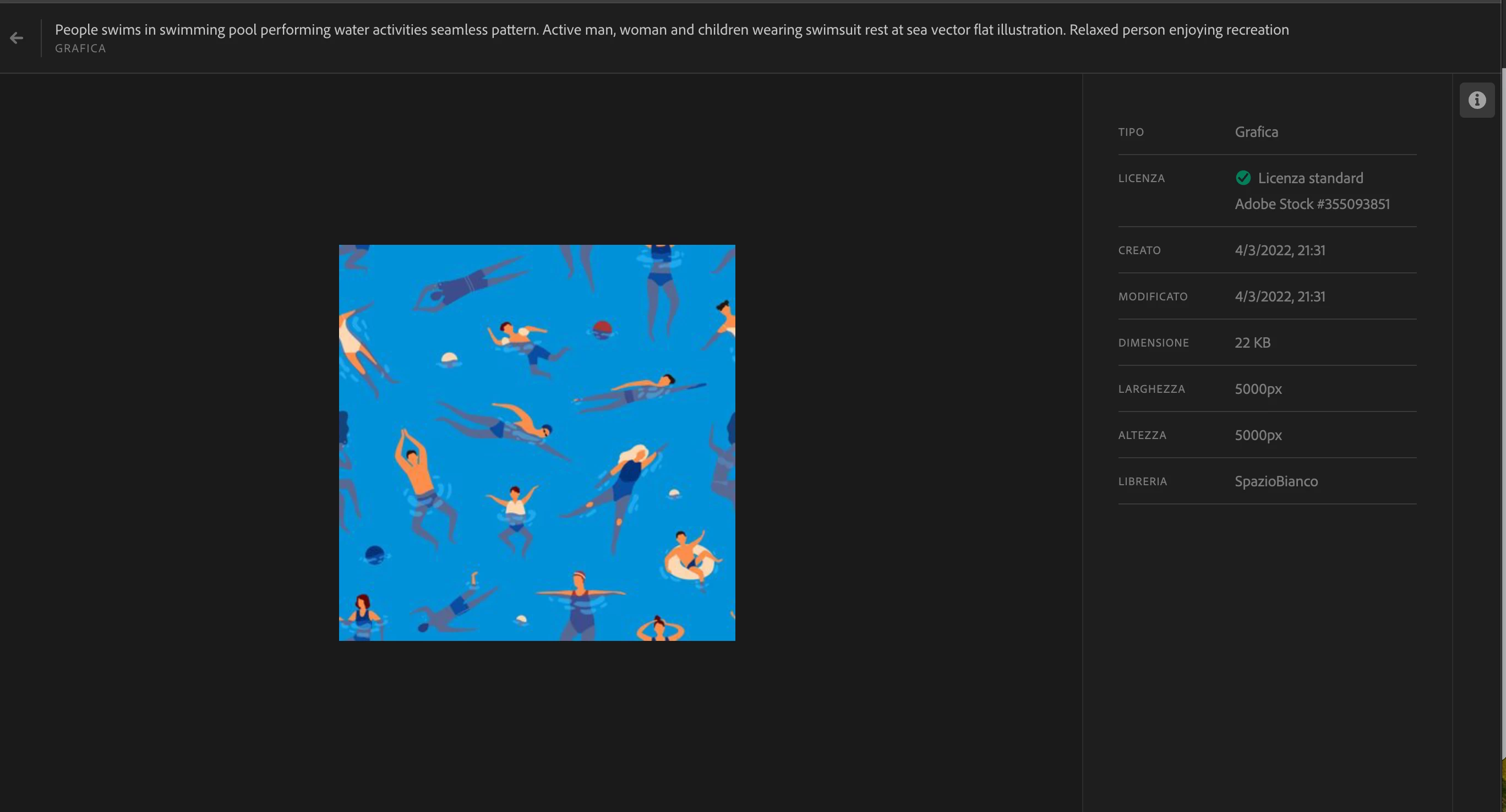Go back using the left arrow icon
This screenshot has width=1506, height=812.
[17, 39]
